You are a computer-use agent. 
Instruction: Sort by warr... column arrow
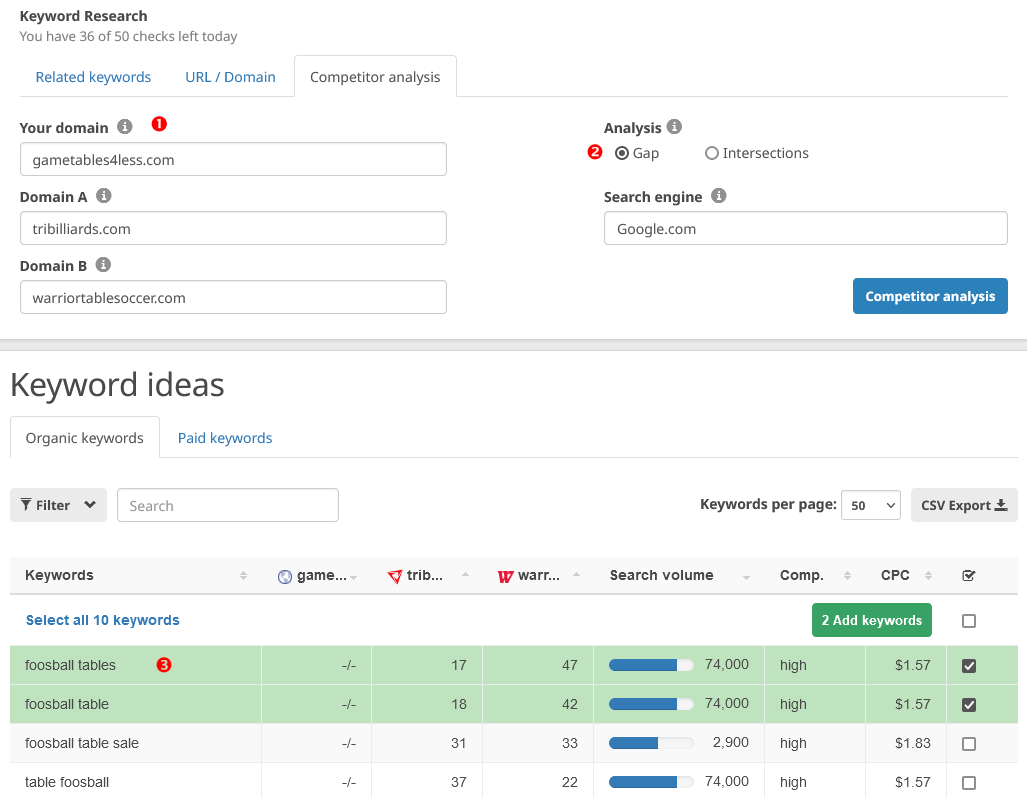[x=576, y=574]
